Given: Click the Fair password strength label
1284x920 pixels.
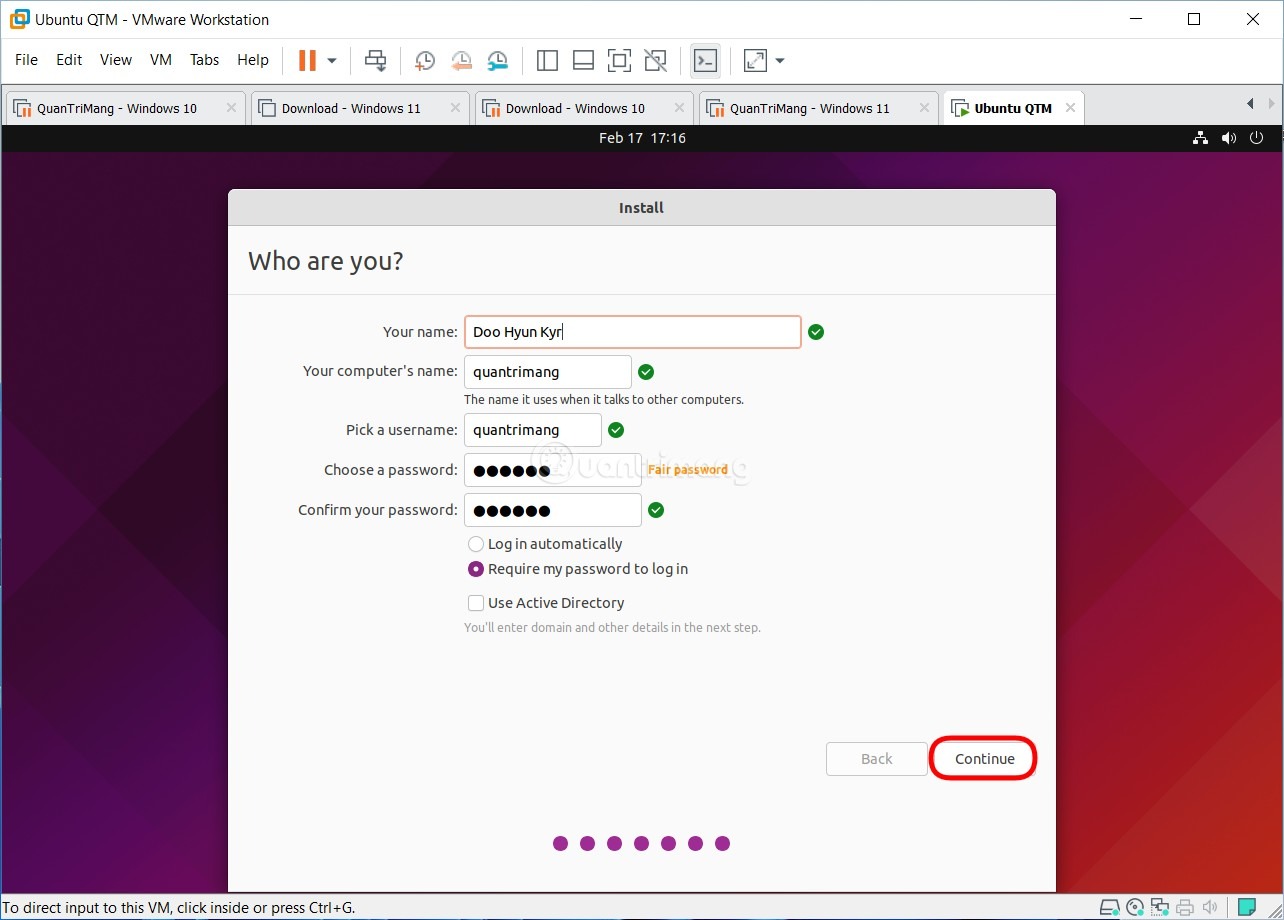Looking at the screenshot, I should [688, 470].
